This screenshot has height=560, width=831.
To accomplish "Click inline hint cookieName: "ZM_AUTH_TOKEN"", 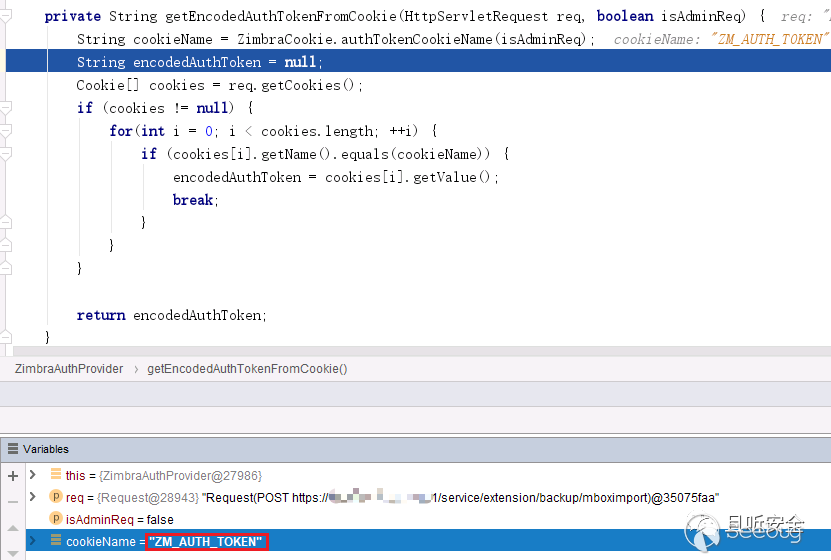I will [x=721, y=39].
